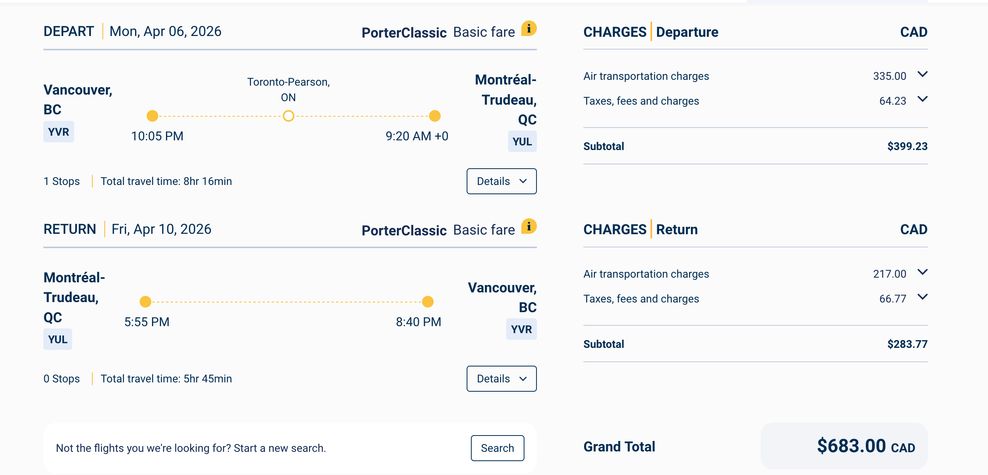Click the YVR badge in return flight
988x475 pixels.
pos(522,329)
